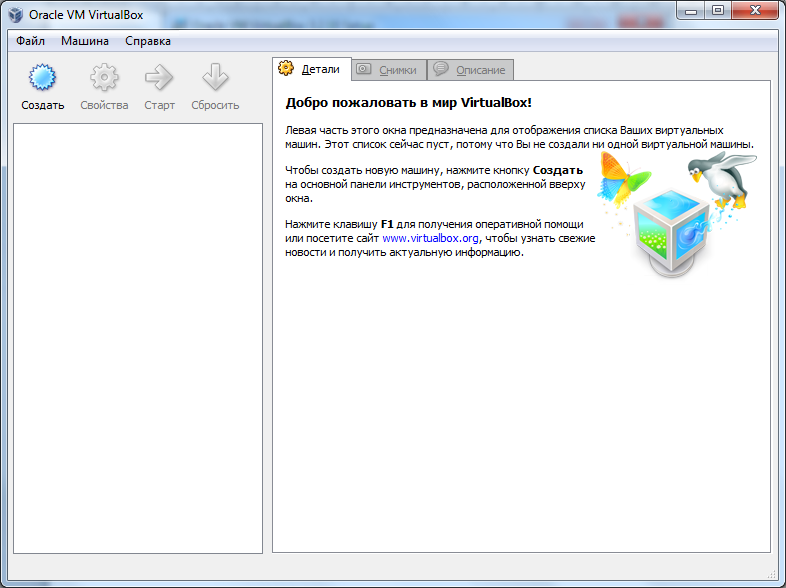Open the Справка menu

coord(148,41)
